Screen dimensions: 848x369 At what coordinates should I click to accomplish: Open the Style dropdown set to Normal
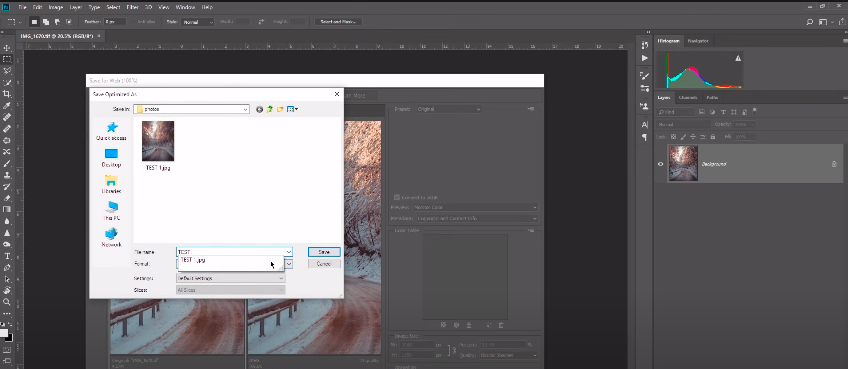pos(198,22)
